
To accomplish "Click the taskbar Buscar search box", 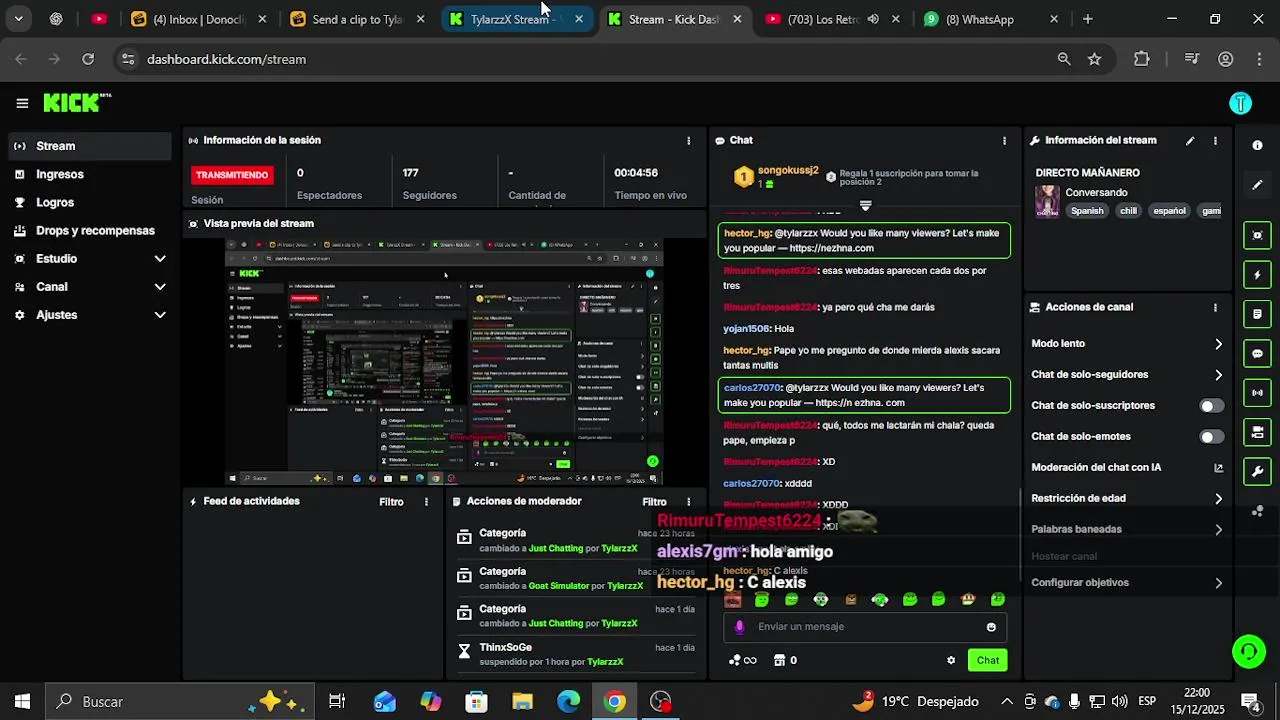I will [x=180, y=702].
